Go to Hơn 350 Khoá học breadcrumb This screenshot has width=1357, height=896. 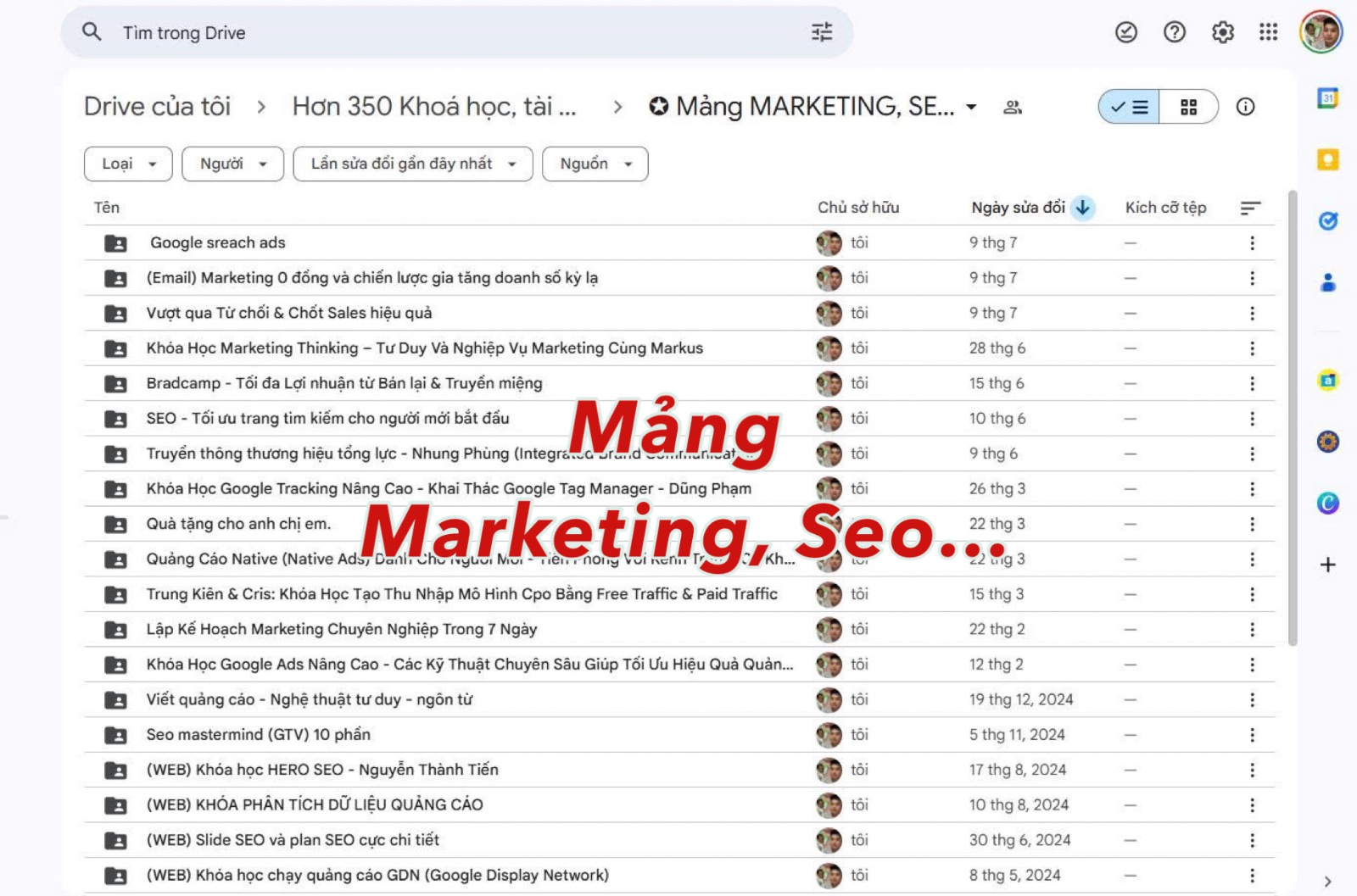434,107
